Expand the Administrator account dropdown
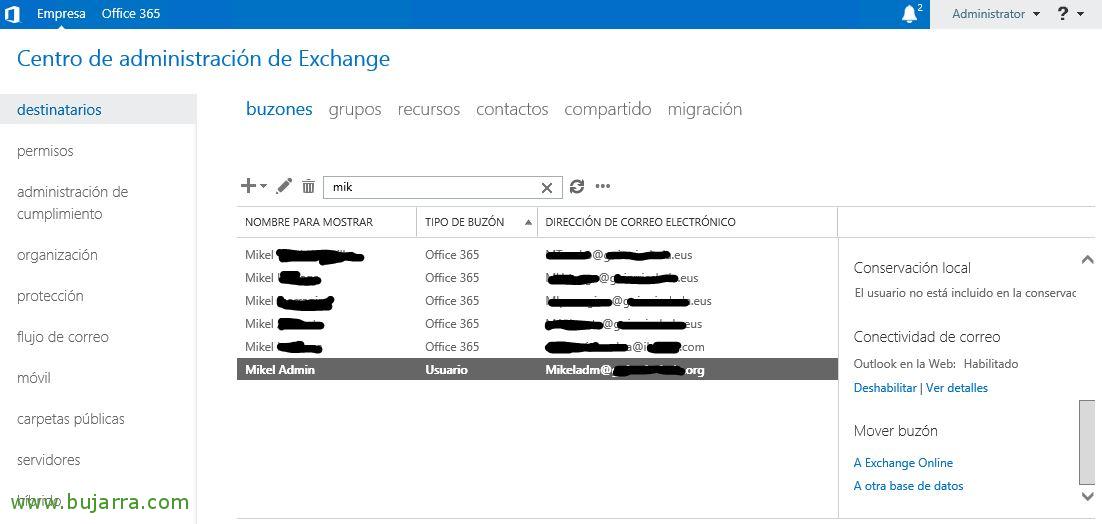This screenshot has width=1102, height=524. click(995, 14)
